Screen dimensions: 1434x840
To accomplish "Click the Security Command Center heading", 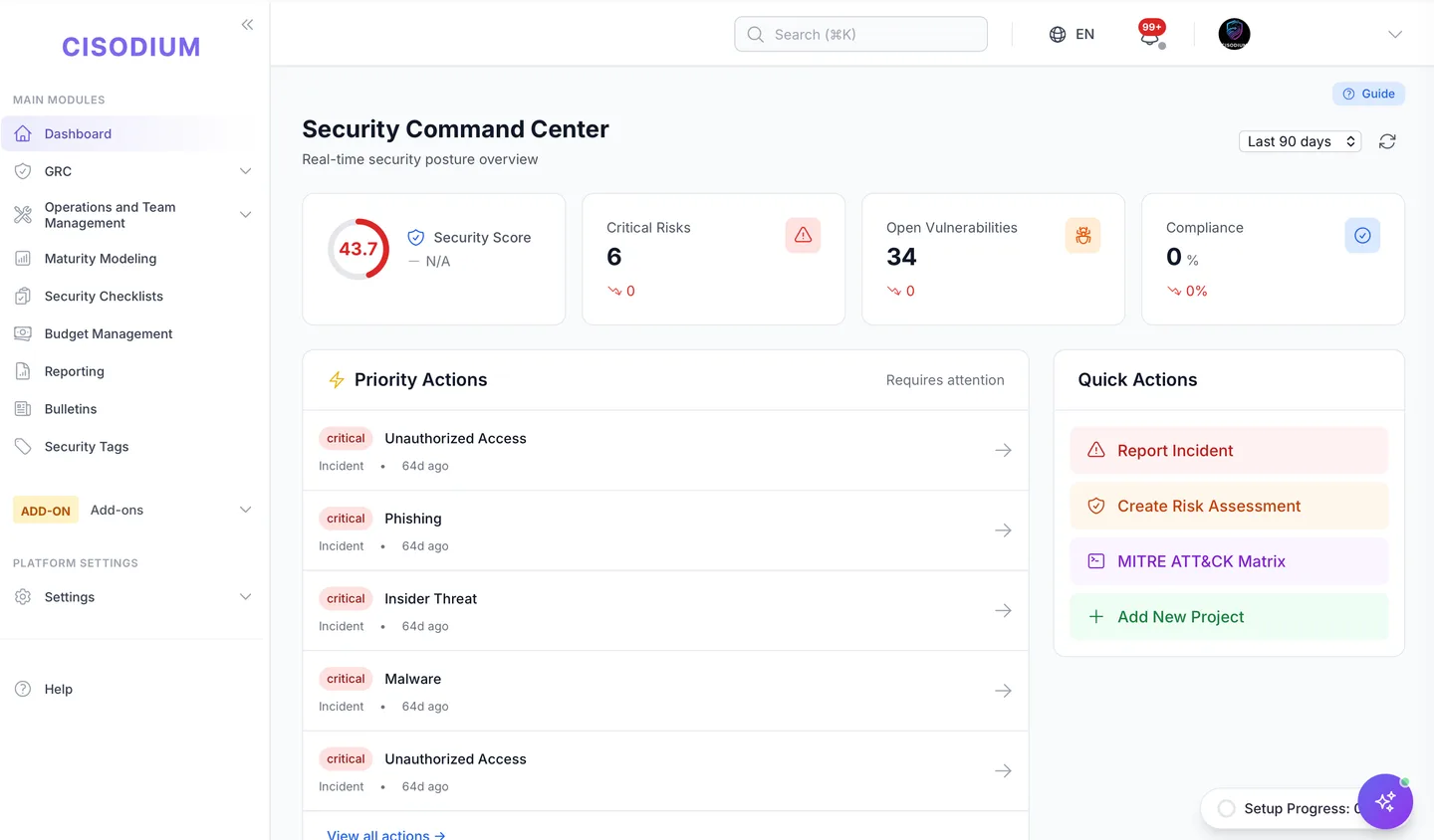I will click(455, 129).
